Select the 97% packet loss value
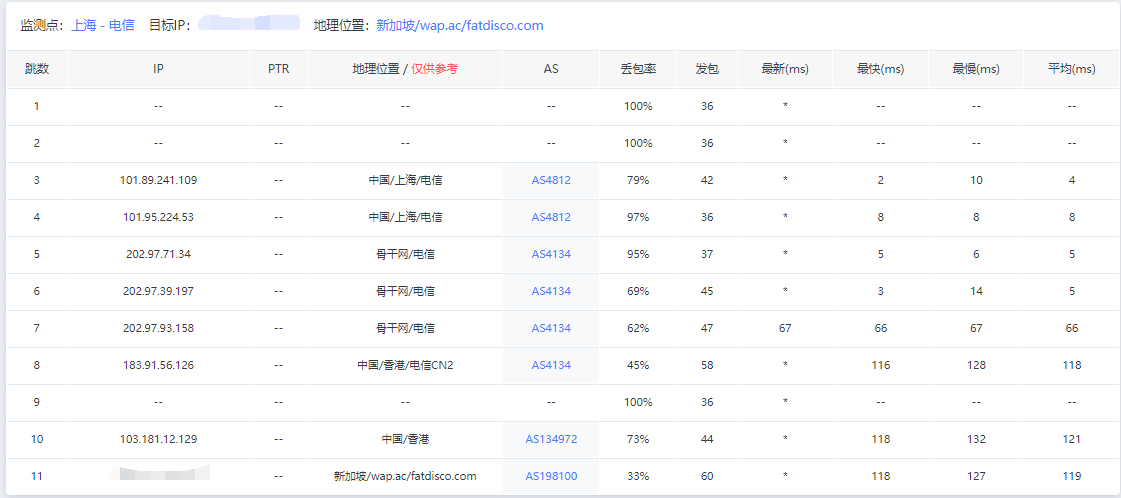The height and width of the screenshot is (498, 1121). click(x=638, y=217)
